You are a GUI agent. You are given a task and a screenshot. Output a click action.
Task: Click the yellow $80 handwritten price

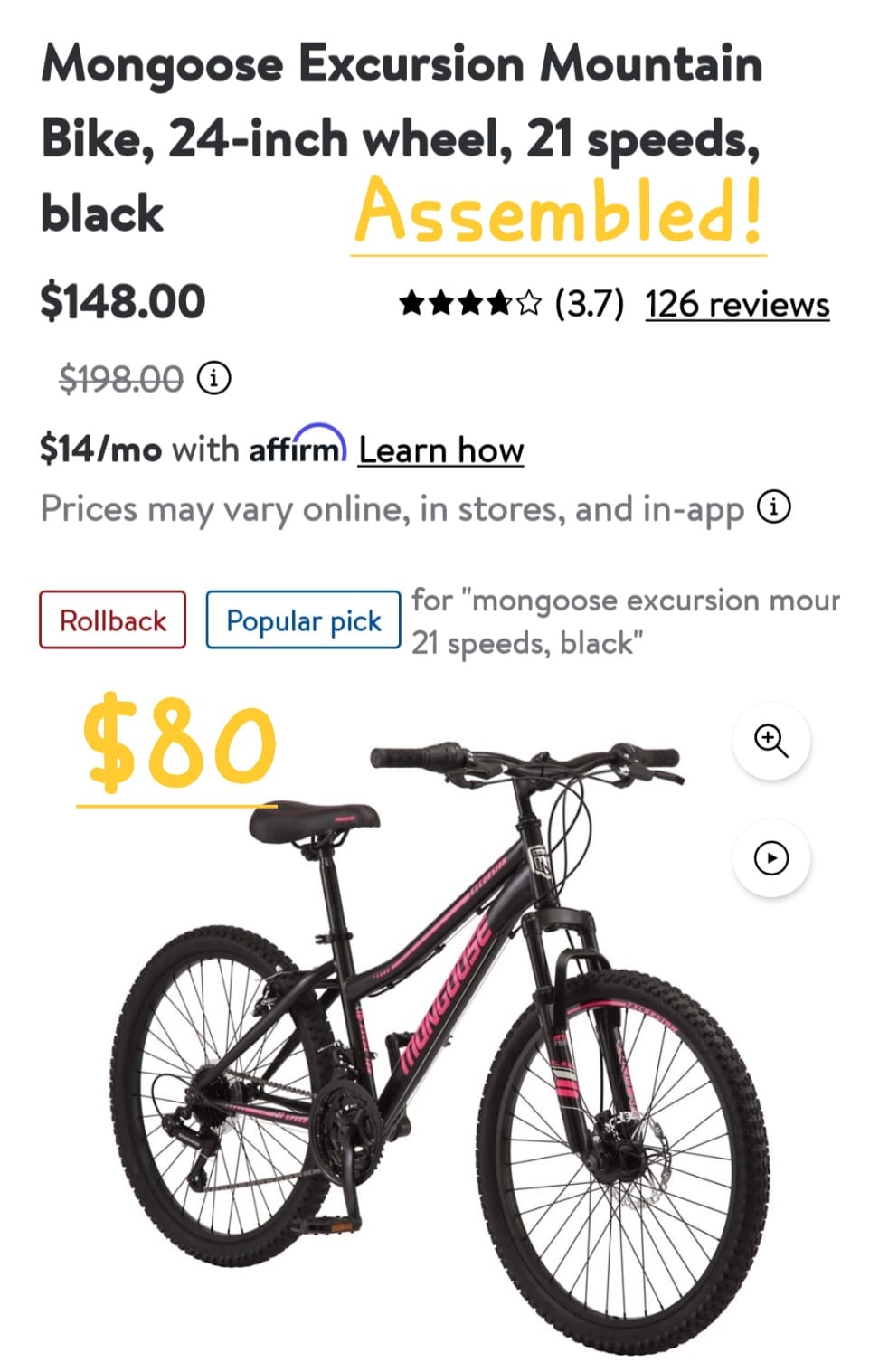pyautogui.click(x=179, y=743)
